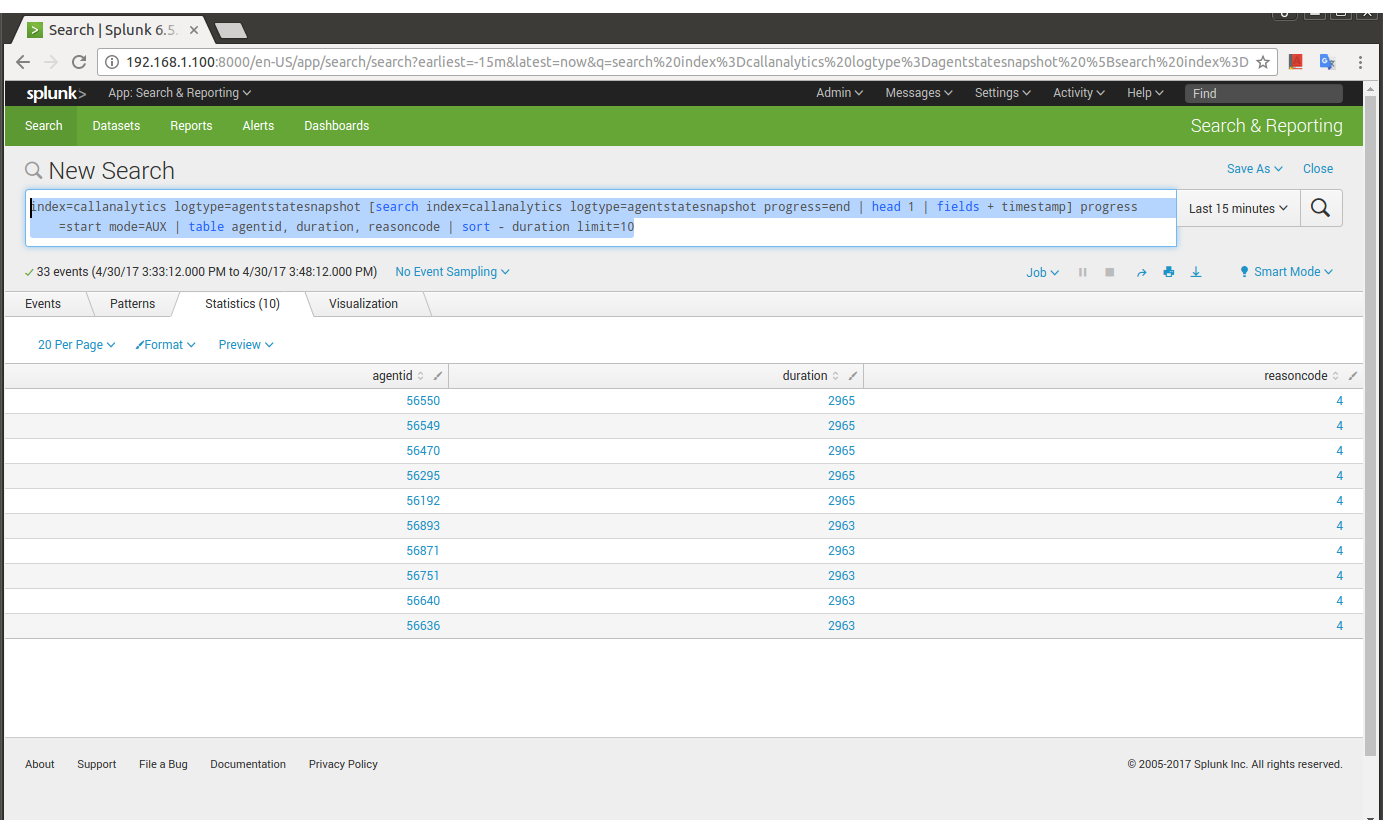
Task: Click the magnifier button to run search
Action: [1320, 208]
